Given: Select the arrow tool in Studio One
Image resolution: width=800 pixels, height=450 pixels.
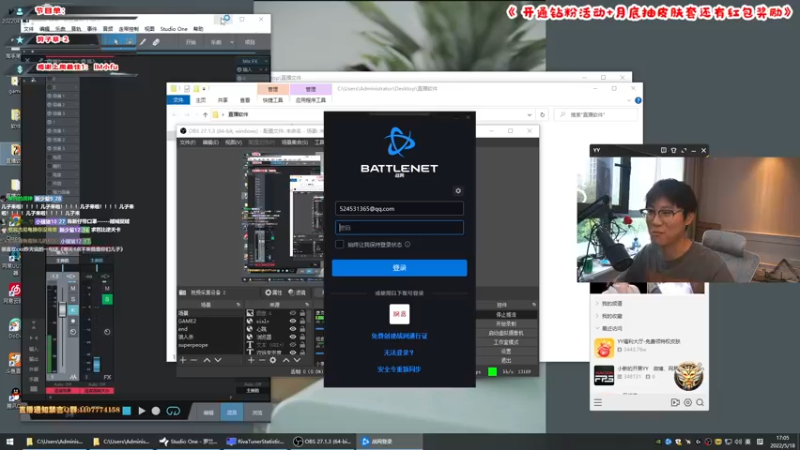Looking at the screenshot, I should click(x=116, y=42).
